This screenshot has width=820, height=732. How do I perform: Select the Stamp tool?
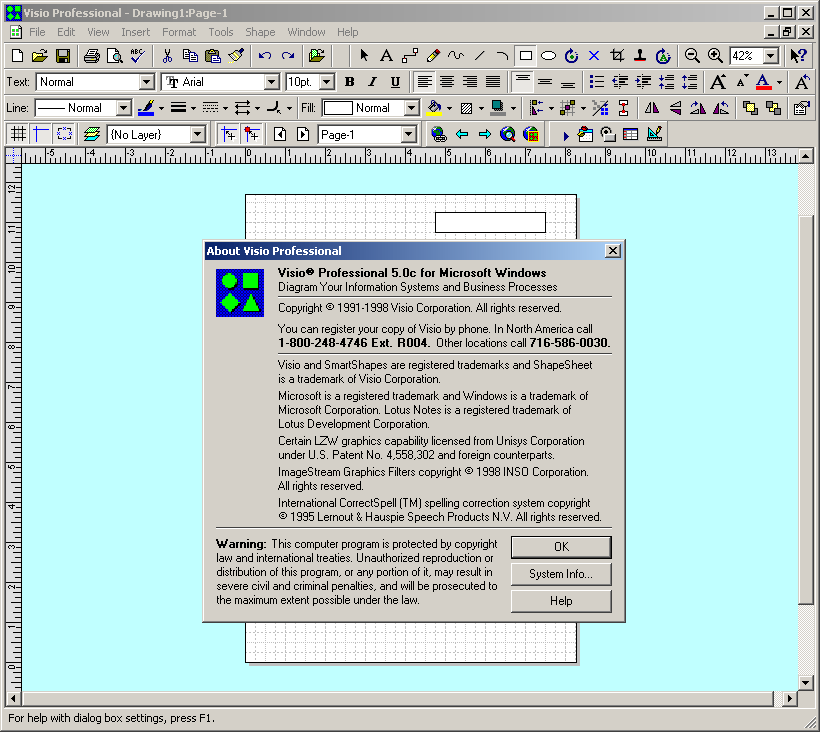[x=640, y=56]
